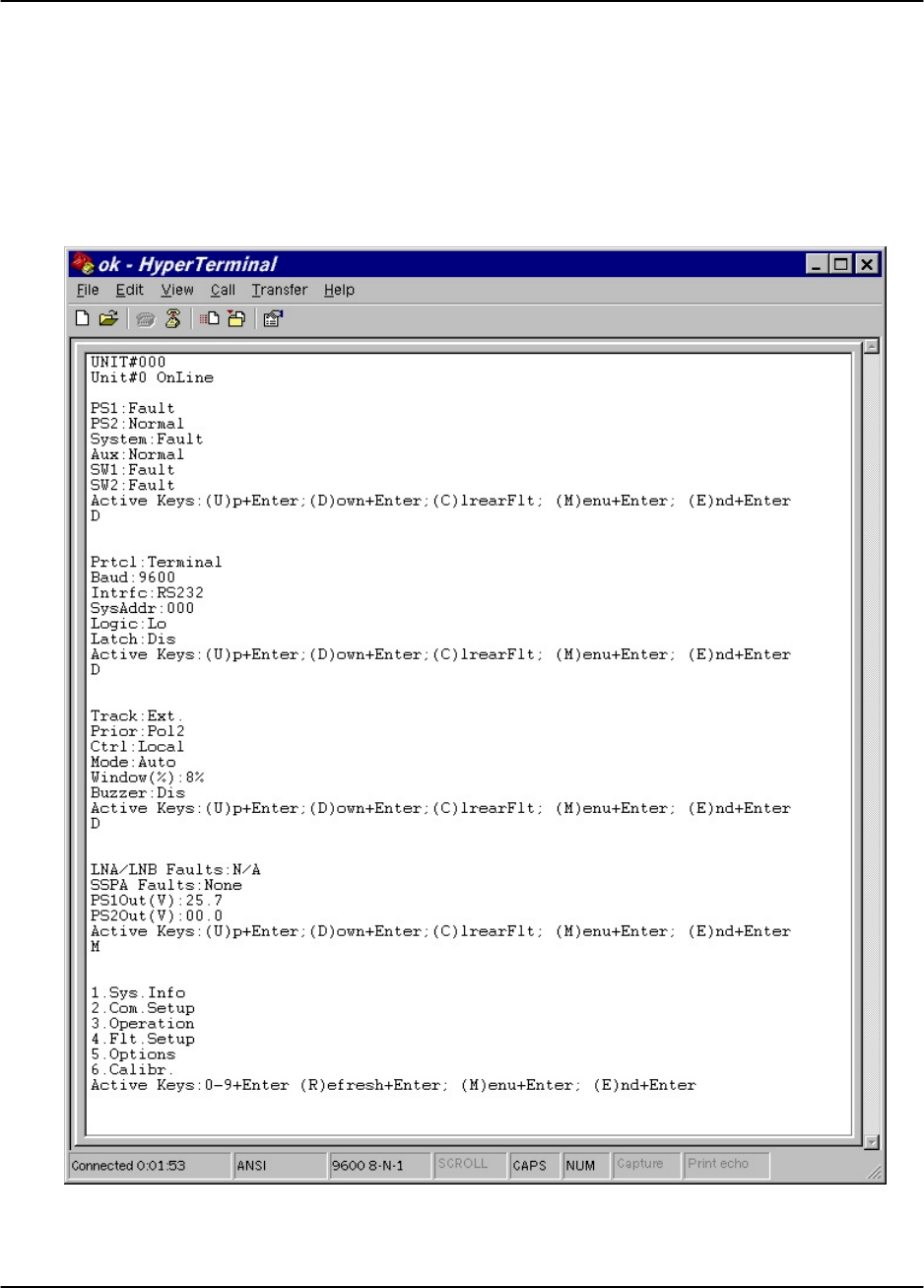This screenshot has width=924, height=1288.
Task: Click the 'Latch:Dis' line
Action: pyautogui.click(x=133, y=639)
